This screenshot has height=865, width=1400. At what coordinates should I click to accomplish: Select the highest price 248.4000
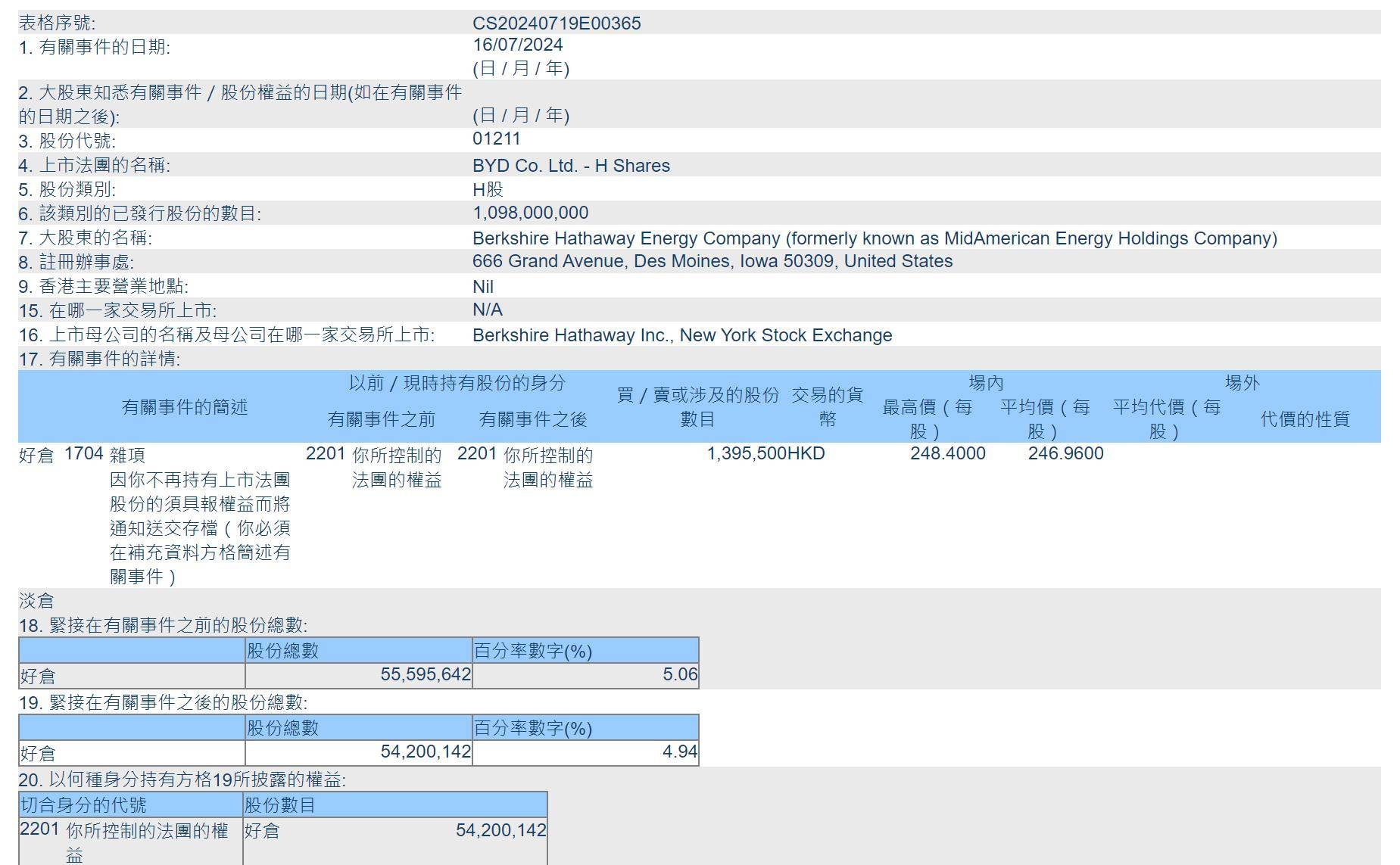pyautogui.click(x=947, y=454)
